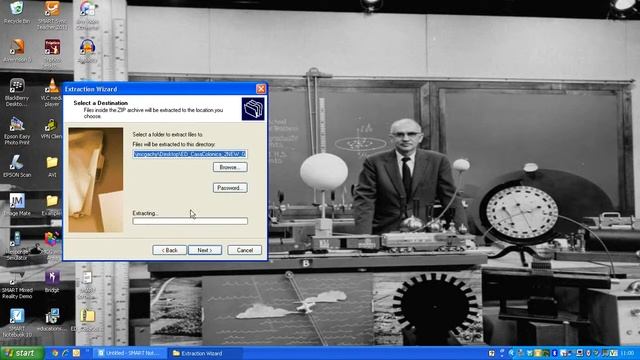Close the Extraction Wizard window
Screen dimensions: 640x360
tap(261, 89)
